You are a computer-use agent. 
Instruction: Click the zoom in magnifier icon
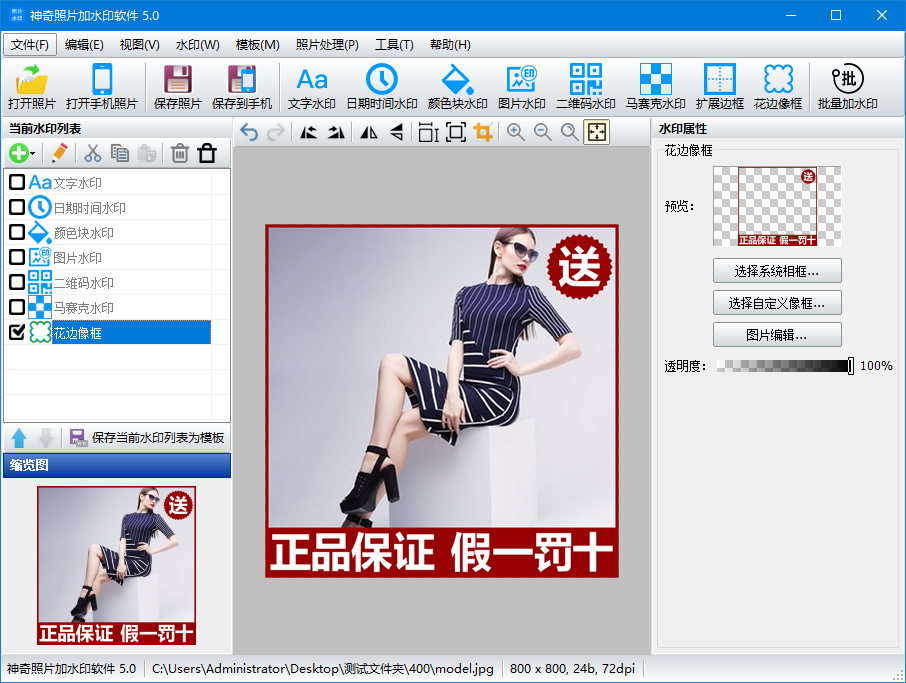516,132
